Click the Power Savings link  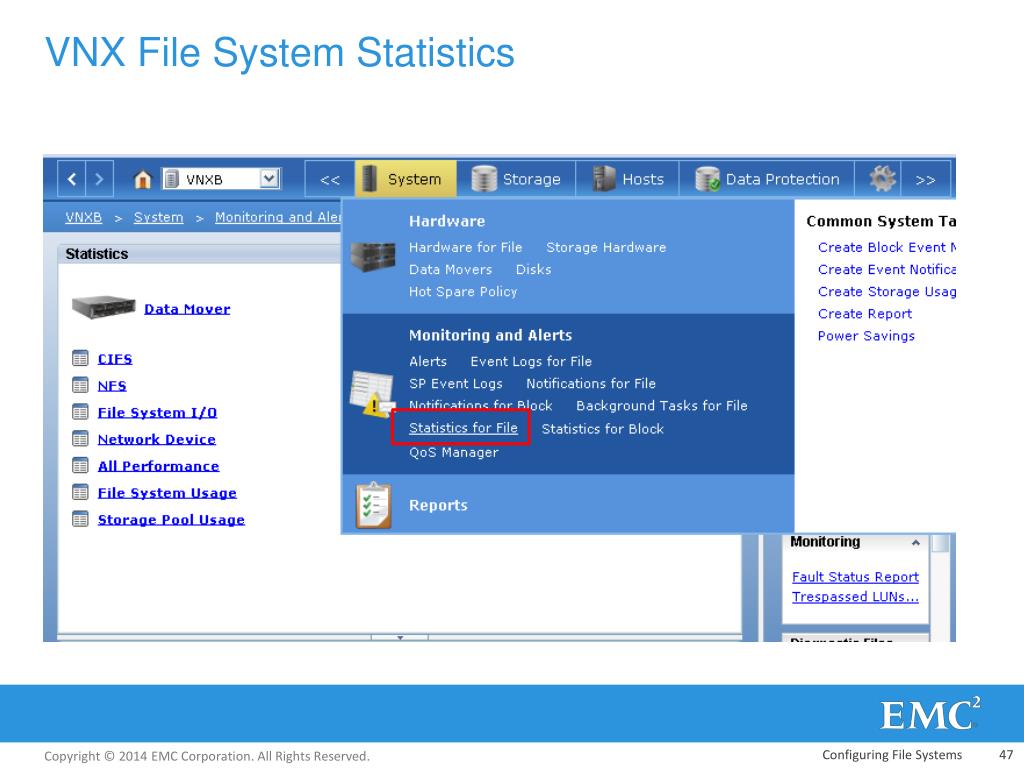pos(866,336)
